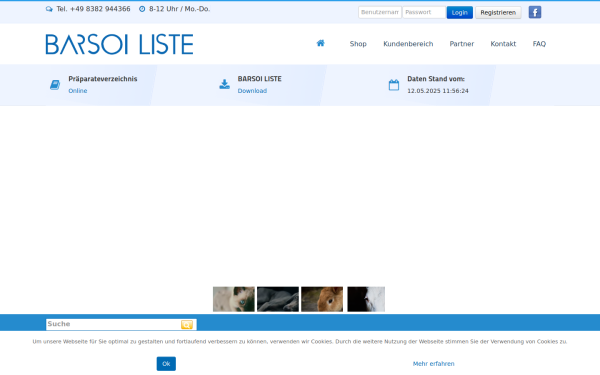This screenshot has width=600, height=375.
Task: Open the Facebook page icon
Action: point(535,12)
